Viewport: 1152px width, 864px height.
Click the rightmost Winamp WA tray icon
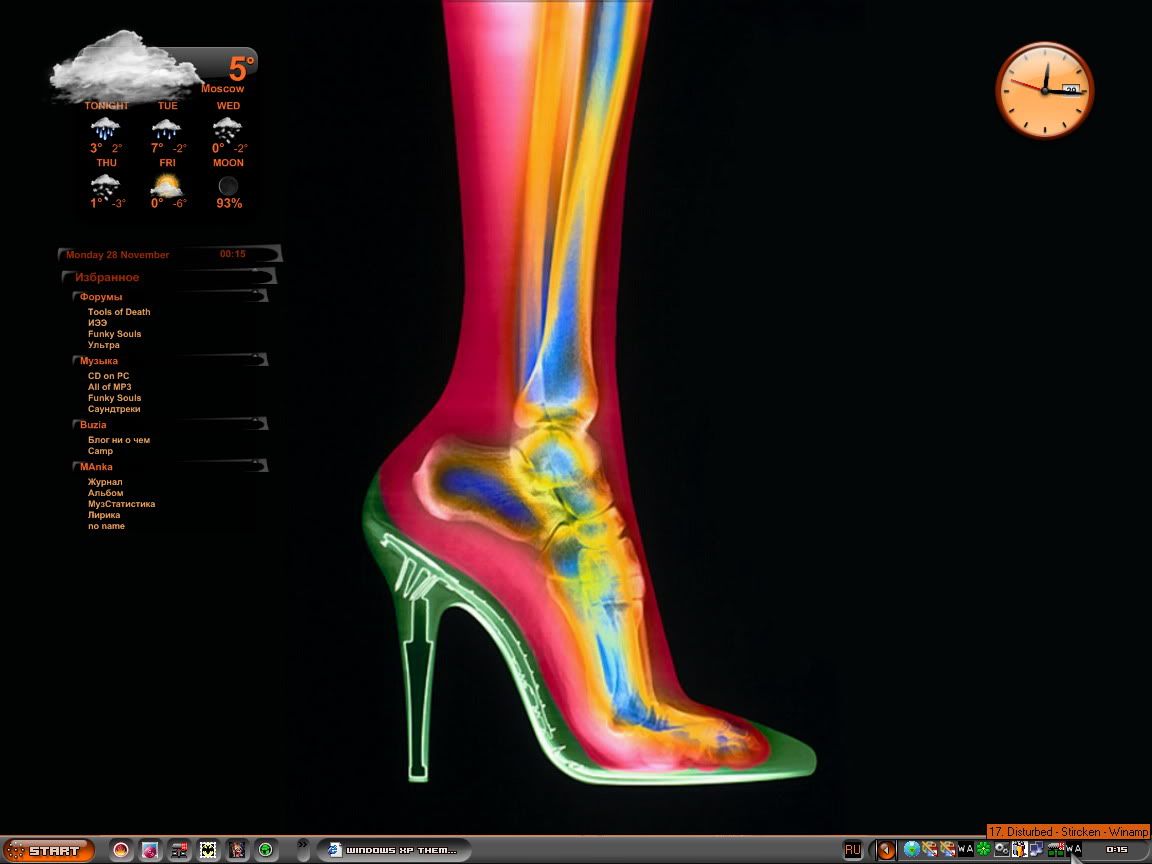[1073, 850]
